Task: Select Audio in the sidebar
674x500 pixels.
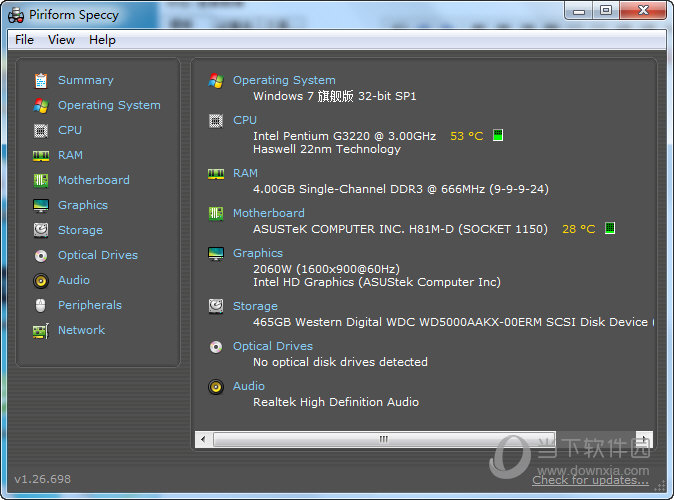Action: click(x=74, y=280)
